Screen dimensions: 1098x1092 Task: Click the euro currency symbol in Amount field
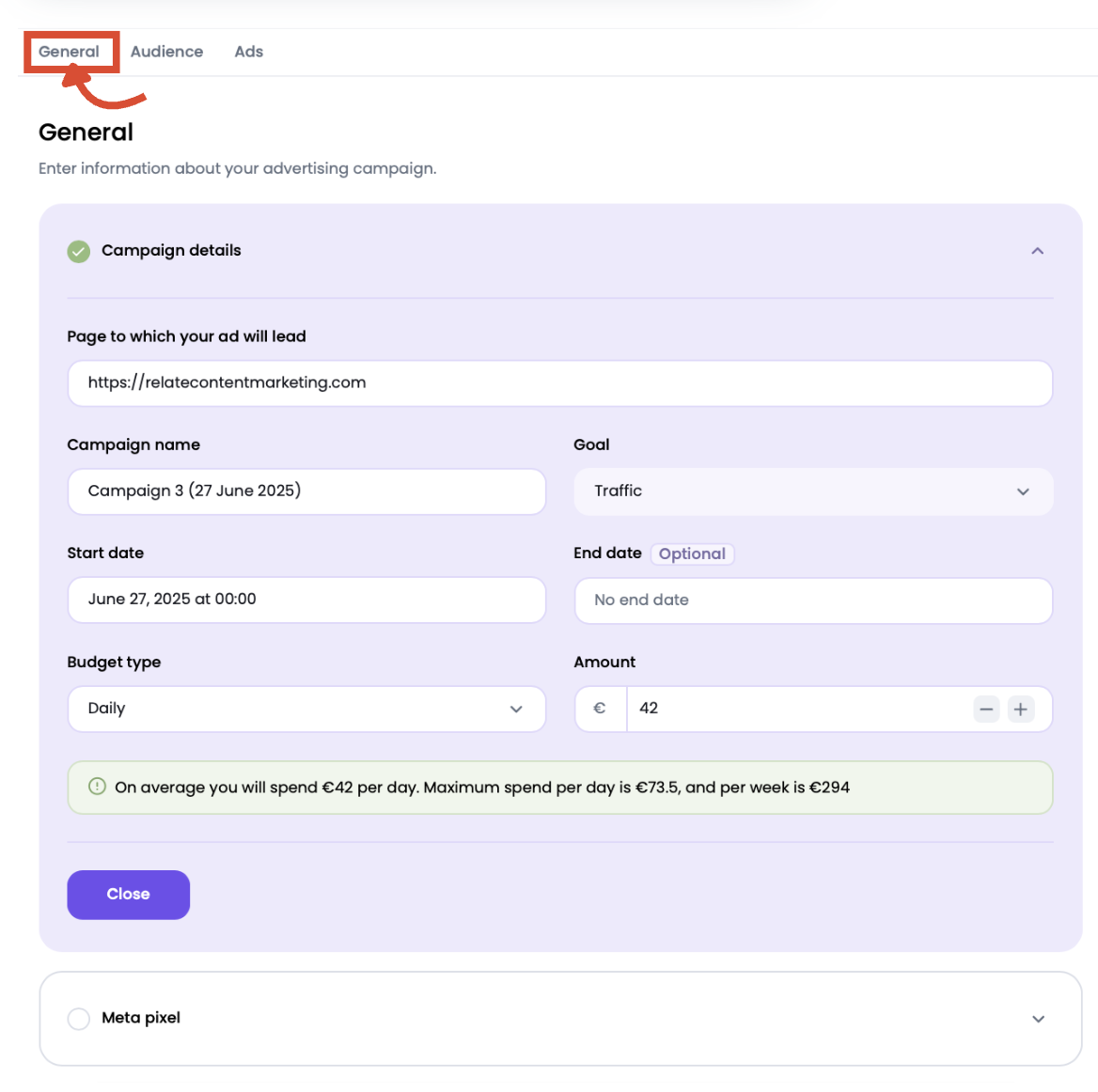[600, 709]
